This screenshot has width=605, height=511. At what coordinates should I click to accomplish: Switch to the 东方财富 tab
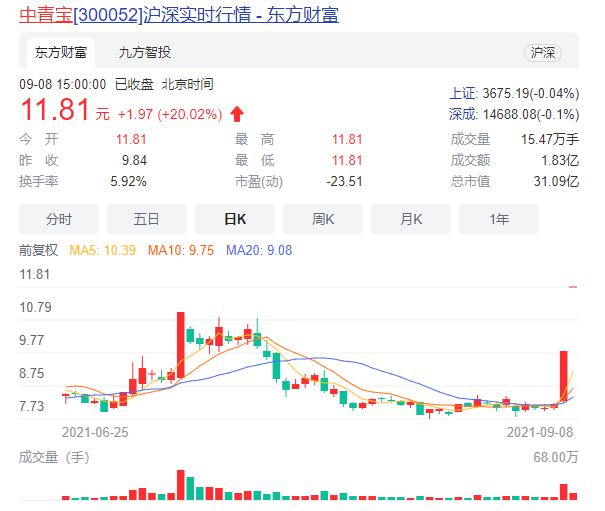pos(61,52)
